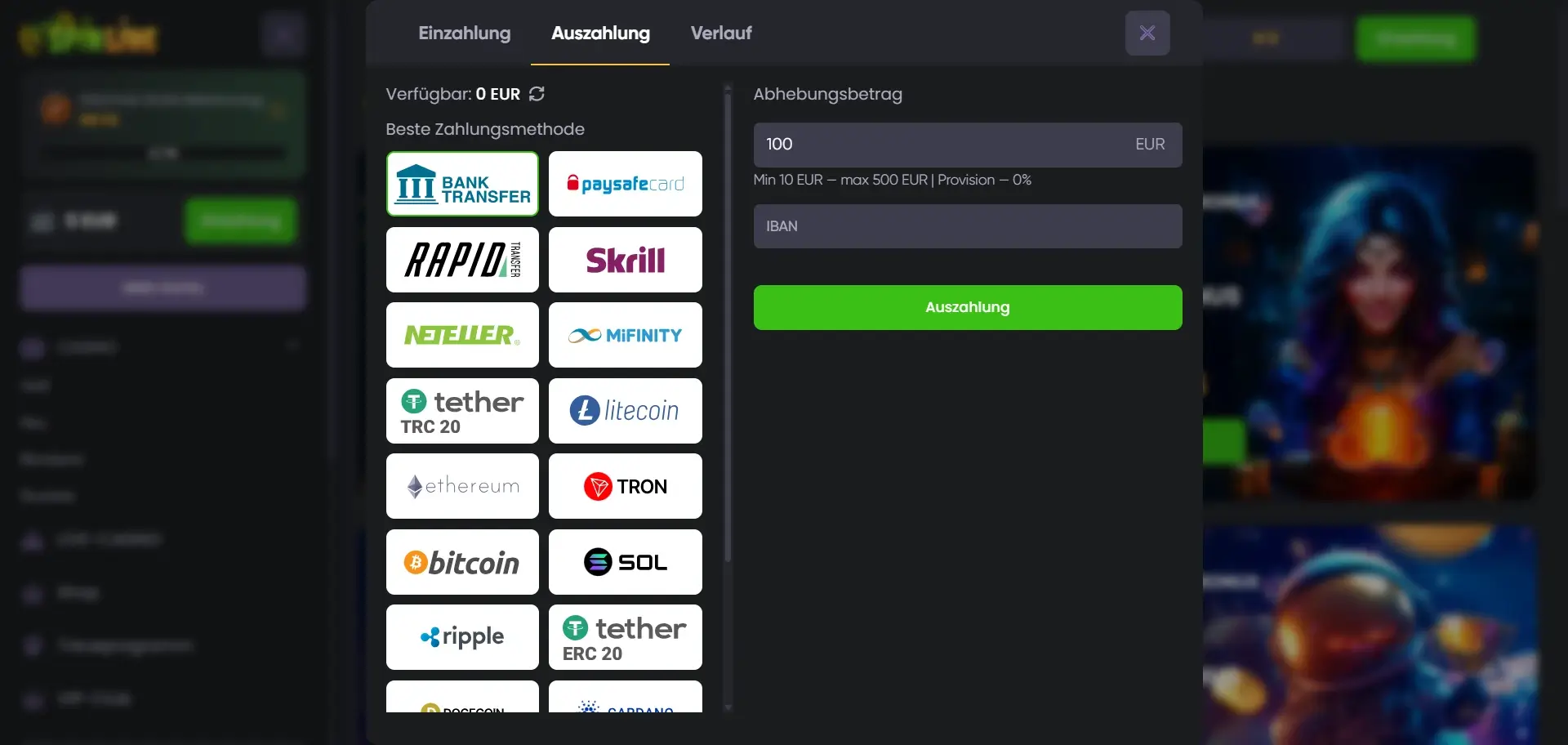Click the IBAN input field

pos(967,226)
